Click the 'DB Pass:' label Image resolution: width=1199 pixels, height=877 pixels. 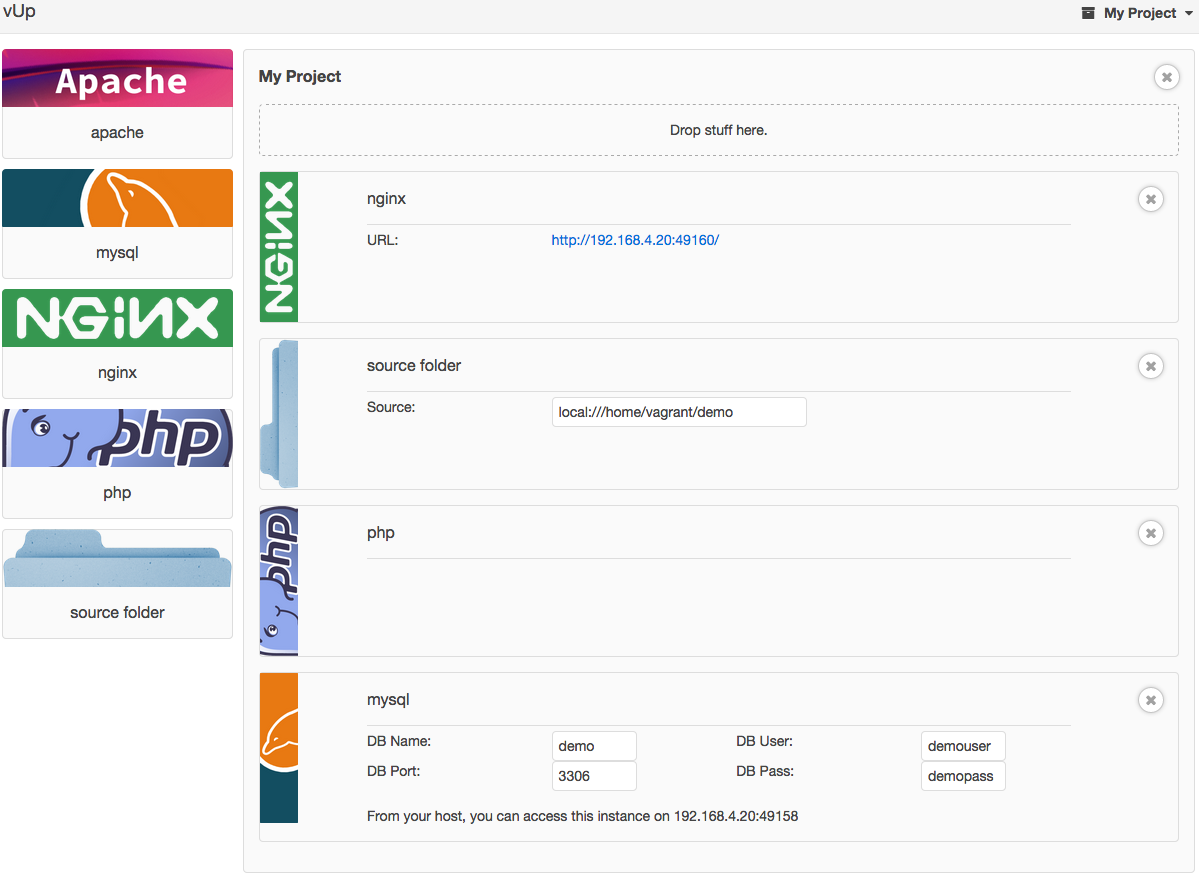765,771
